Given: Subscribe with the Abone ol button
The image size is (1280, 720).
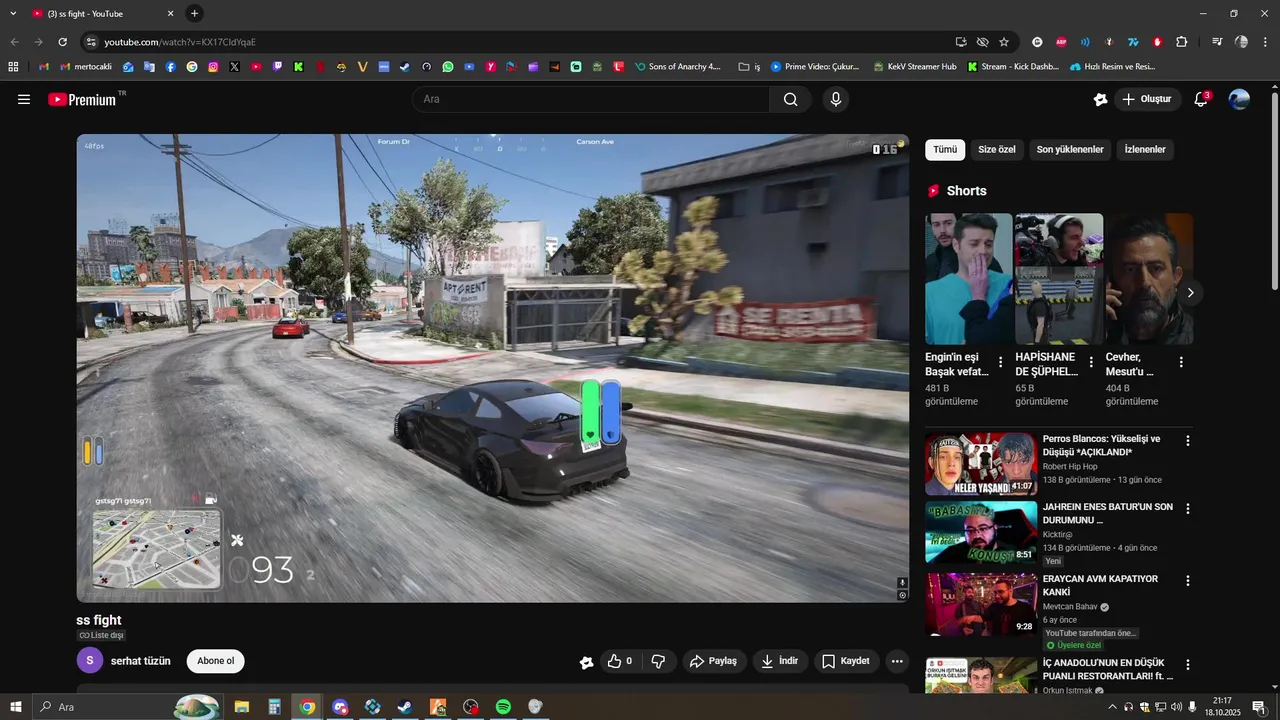Looking at the screenshot, I should 215,661.
